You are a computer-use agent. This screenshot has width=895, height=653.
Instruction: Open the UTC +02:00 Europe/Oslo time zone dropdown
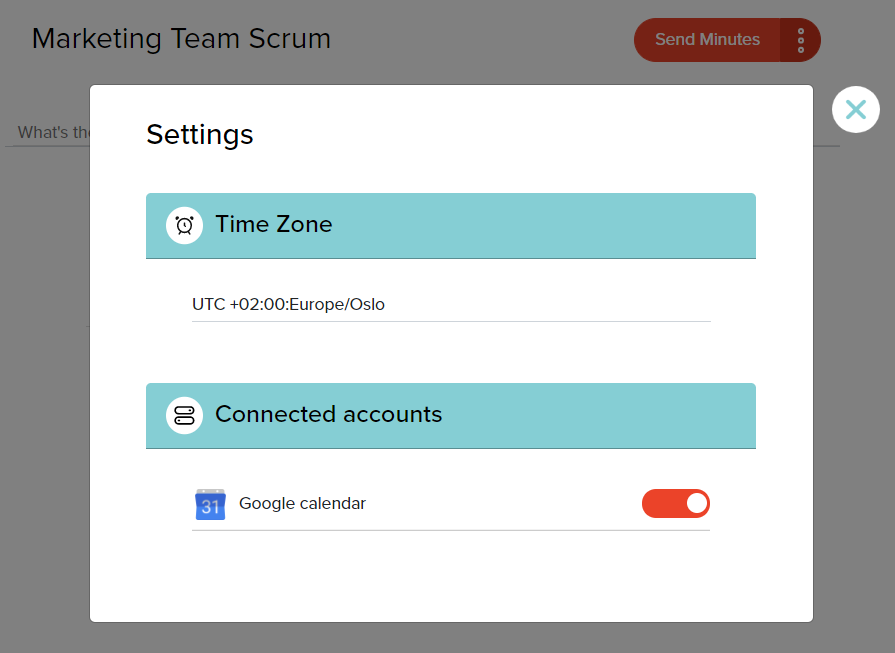point(451,304)
